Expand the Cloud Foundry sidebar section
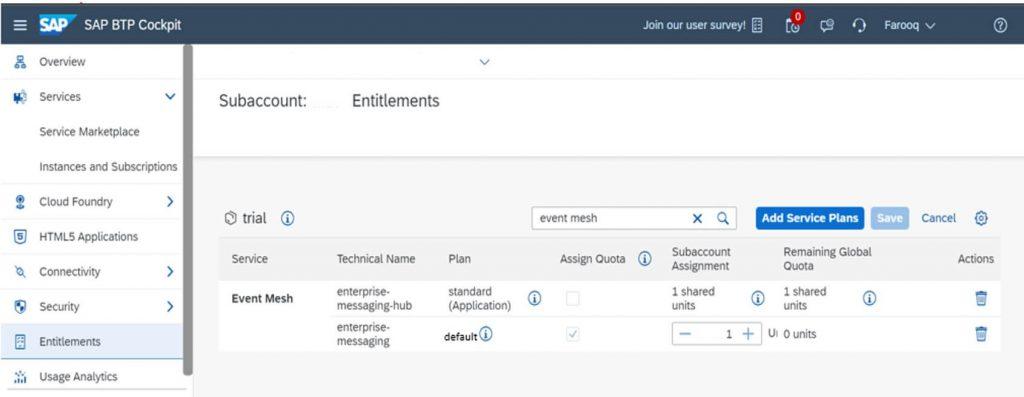This screenshot has width=1024, height=397. coord(170,202)
